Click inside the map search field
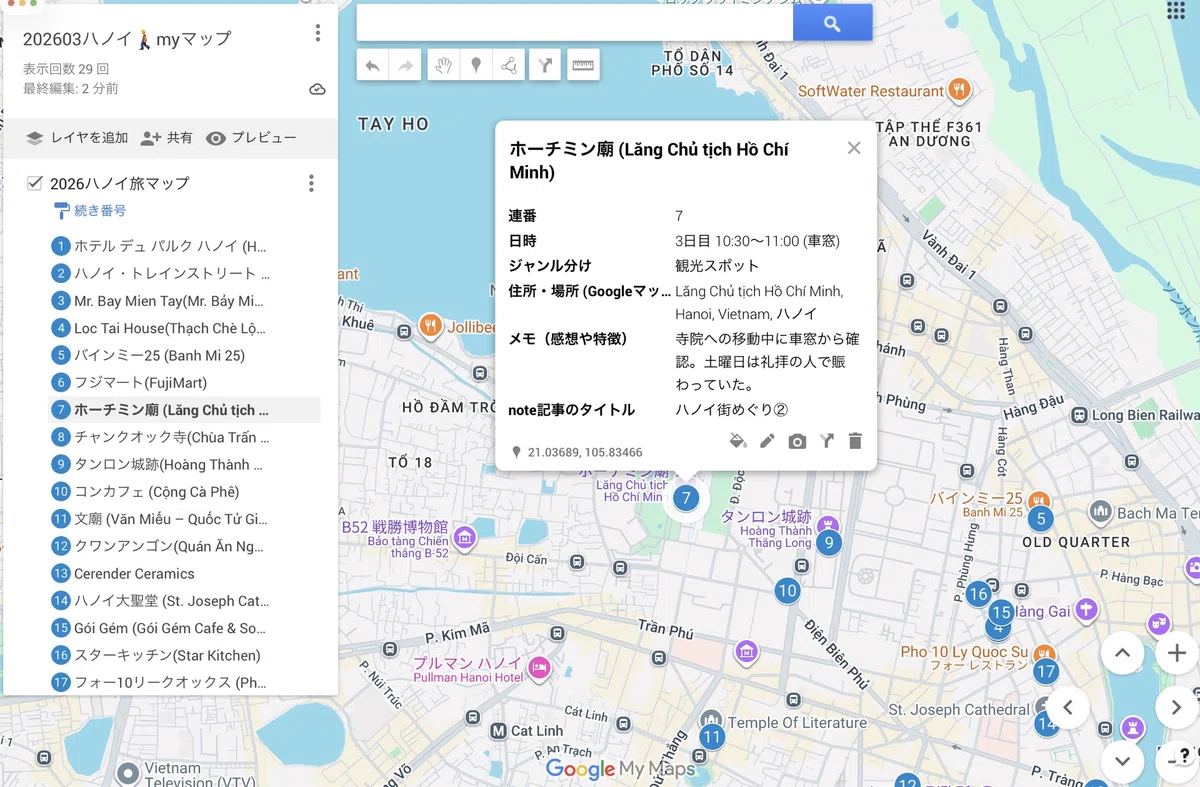 click(x=575, y=23)
